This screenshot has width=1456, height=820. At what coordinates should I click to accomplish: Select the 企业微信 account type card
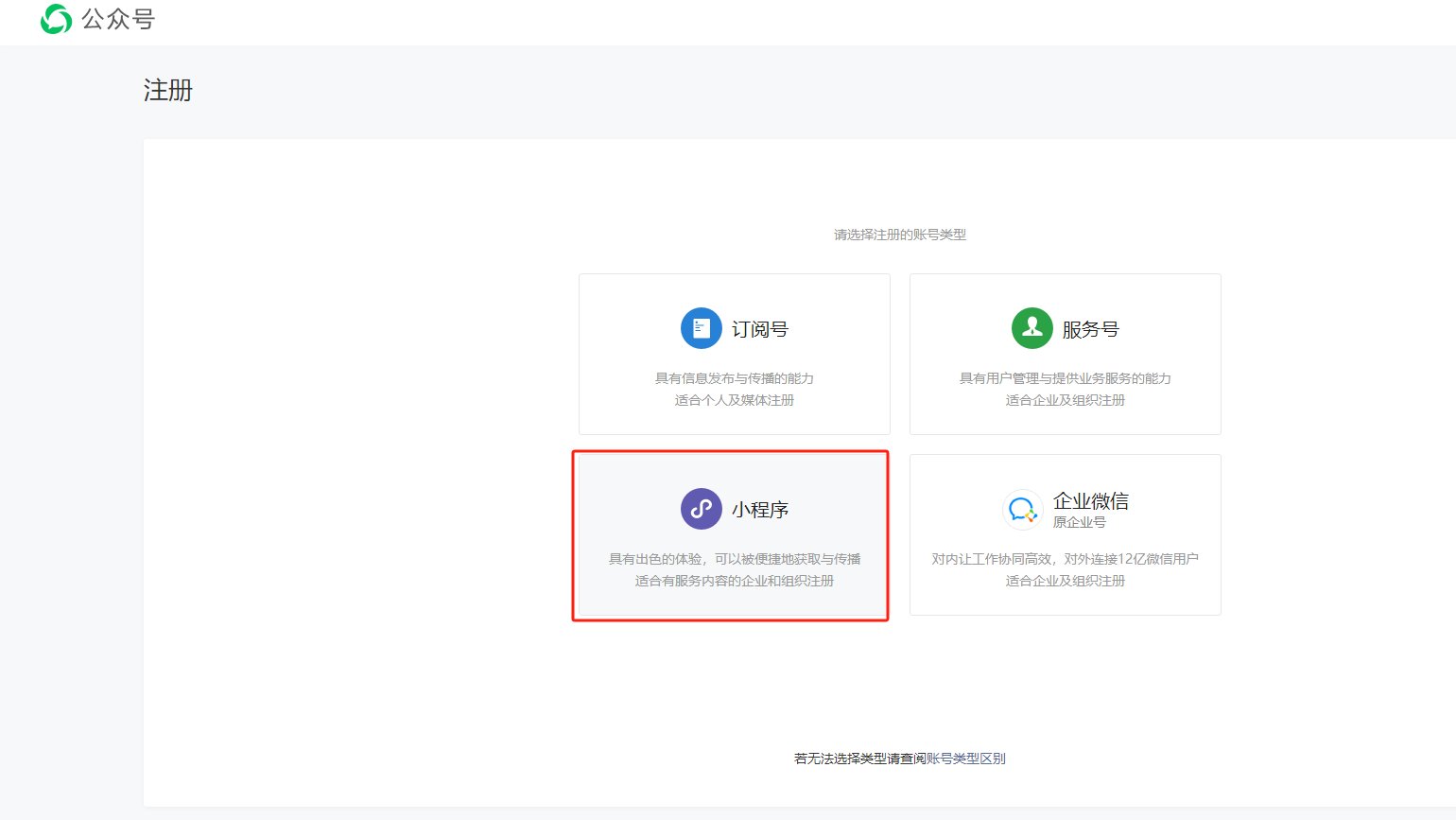pos(1065,534)
